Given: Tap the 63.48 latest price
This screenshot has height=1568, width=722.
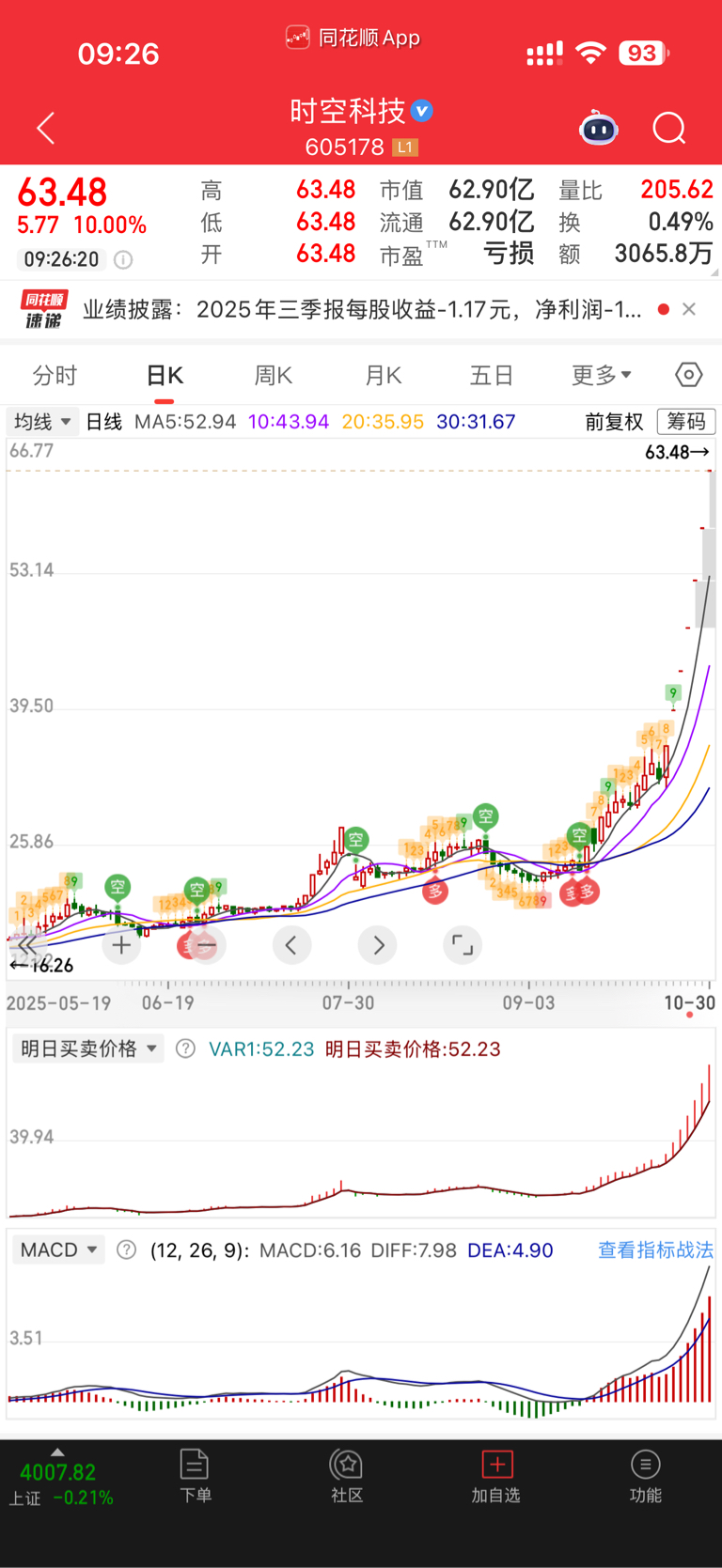Looking at the screenshot, I should point(63,193).
